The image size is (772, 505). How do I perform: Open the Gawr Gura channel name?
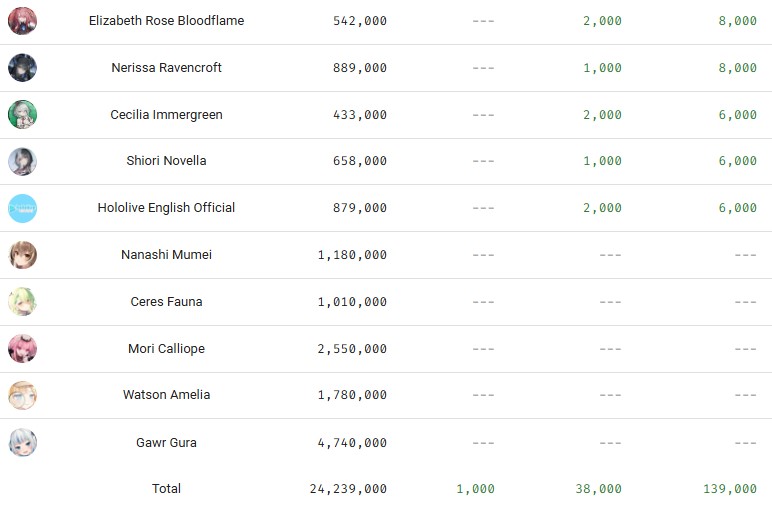(x=166, y=442)
